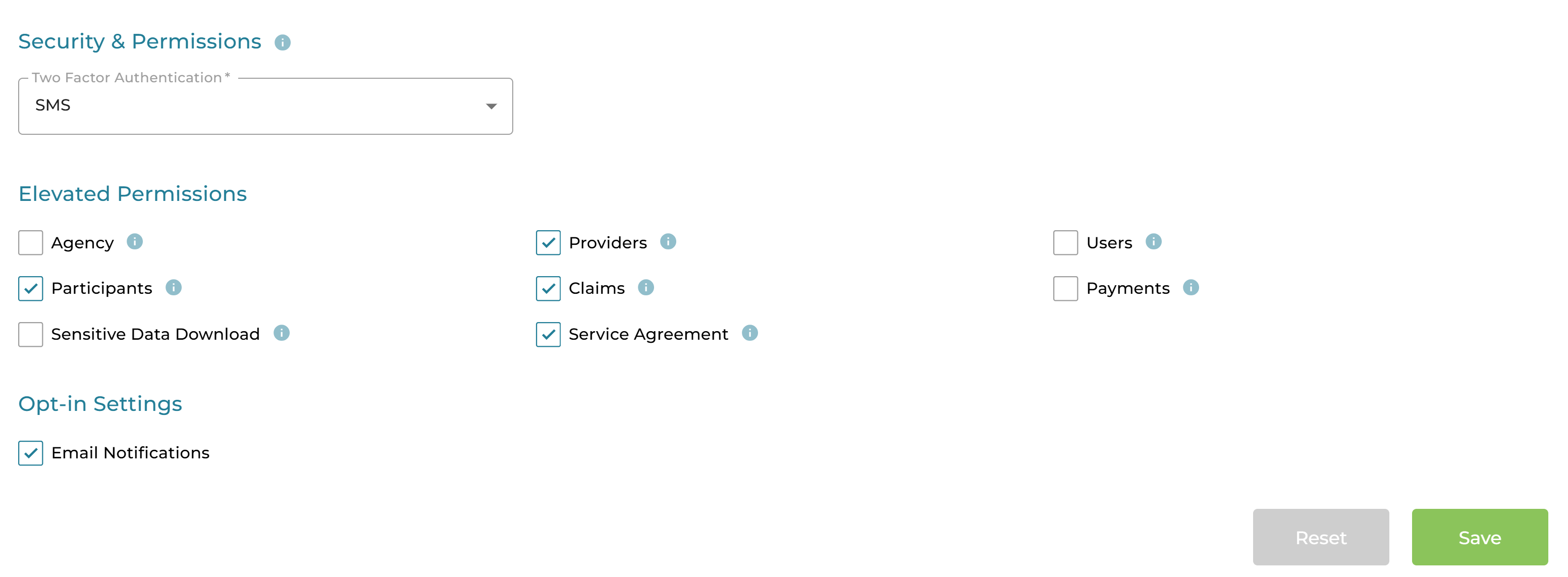The width and height of the screenshot is (1568, 577).
Task: Open the Two Factor Authentication dropdown
Action: (x=265, y=106)
